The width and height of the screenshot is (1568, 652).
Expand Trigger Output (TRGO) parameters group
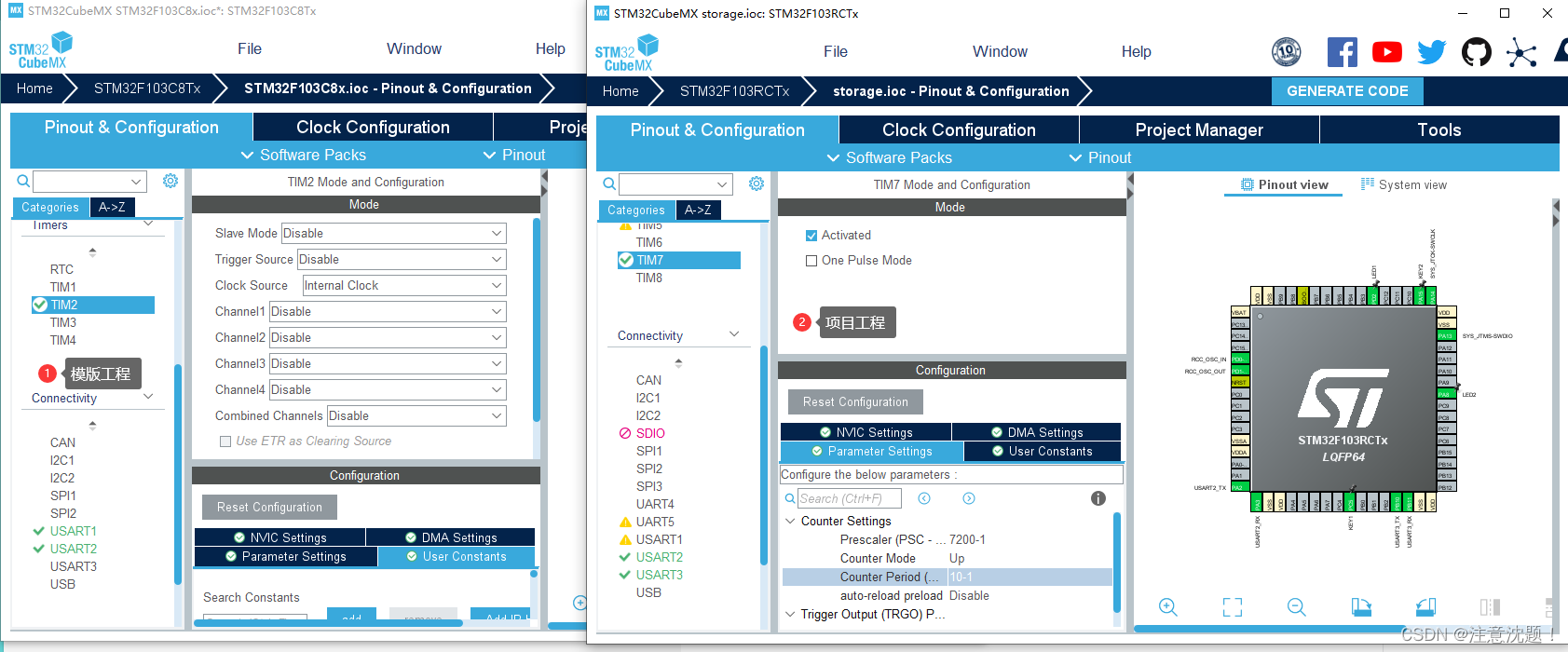point(791,615)
